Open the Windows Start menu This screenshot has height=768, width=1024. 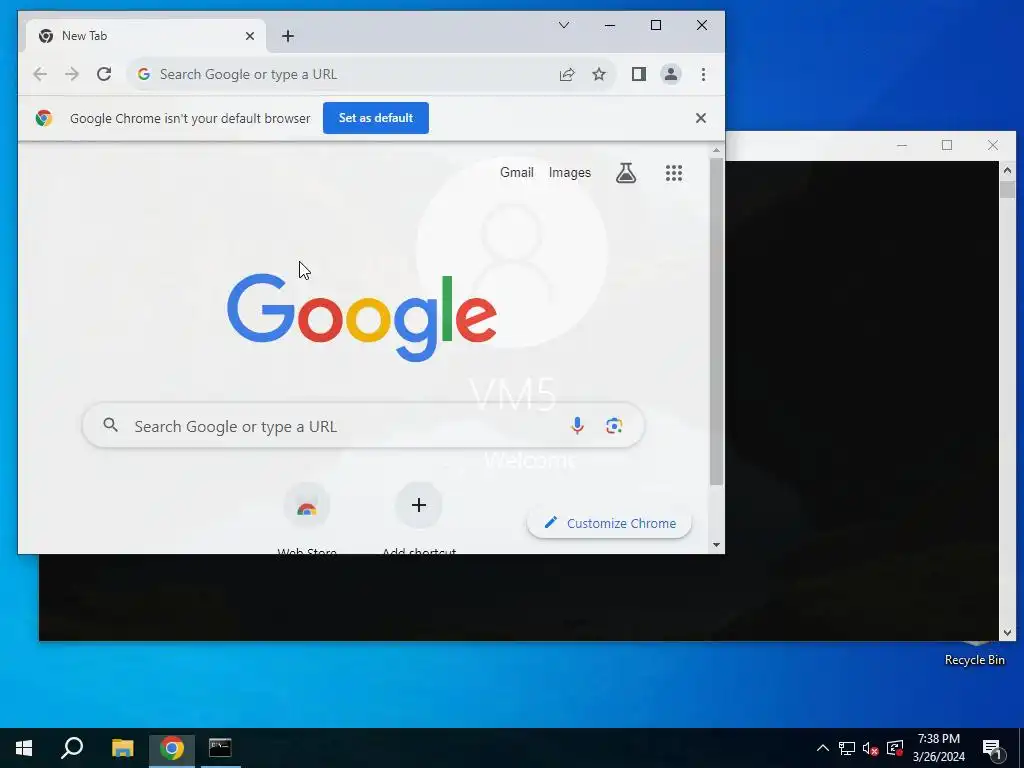point(24,748)
